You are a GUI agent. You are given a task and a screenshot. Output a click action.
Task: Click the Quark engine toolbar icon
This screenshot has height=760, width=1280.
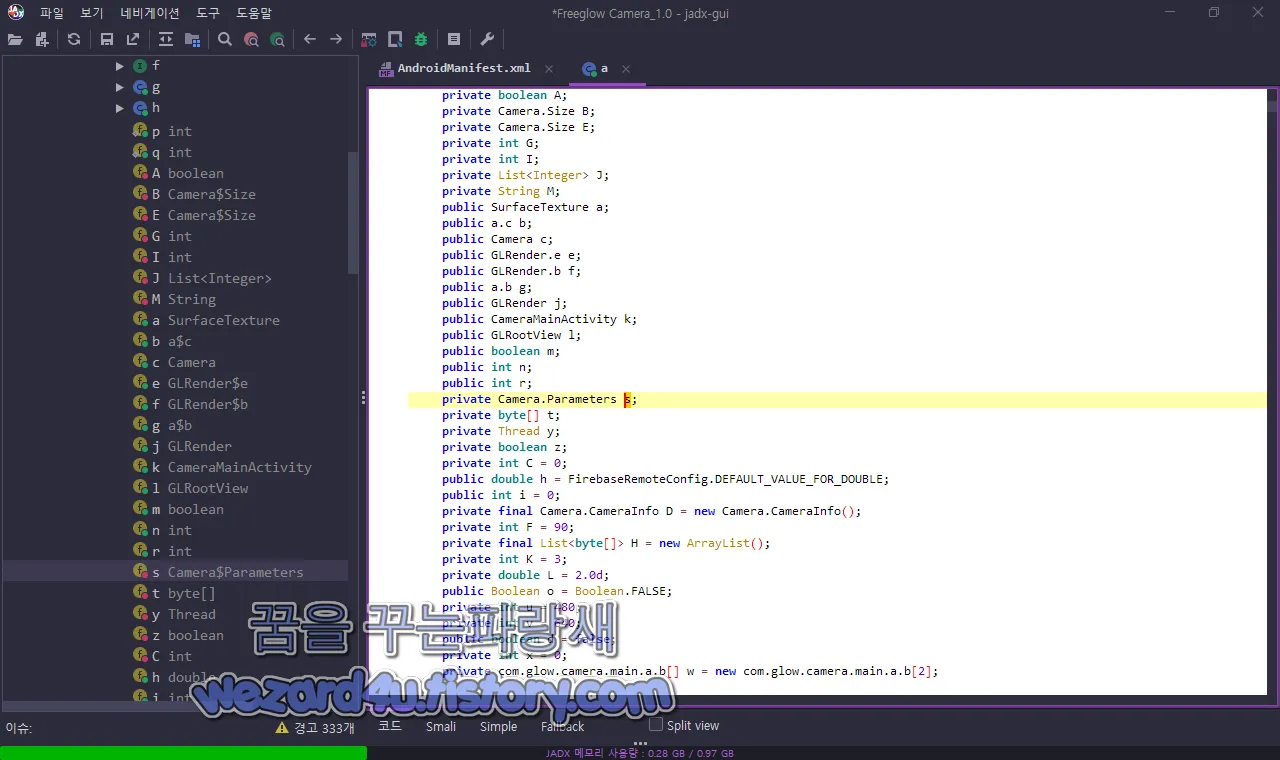395,39
